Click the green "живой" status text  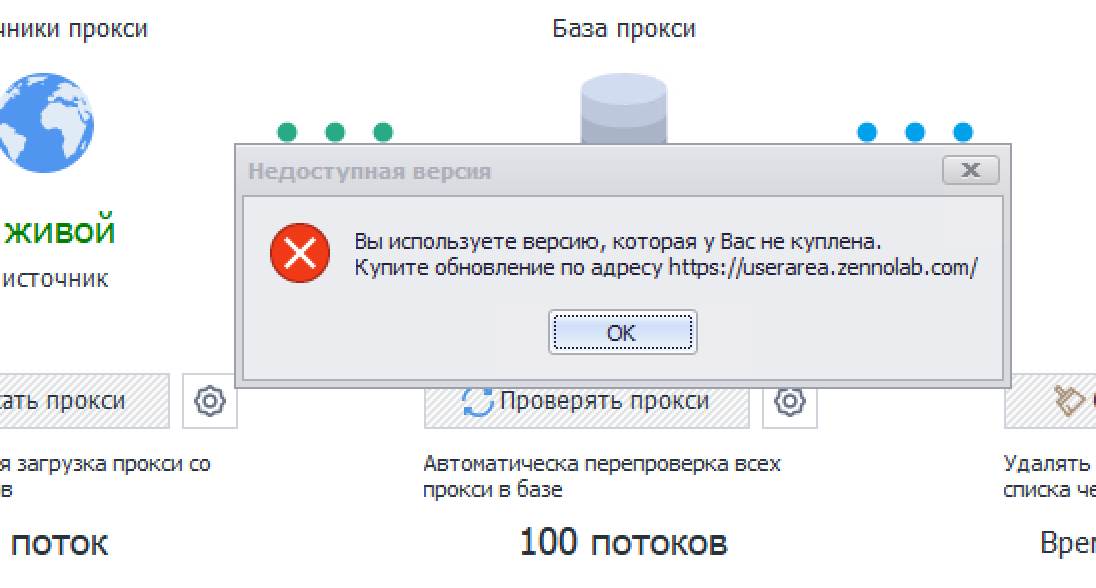tap(61, 233)
